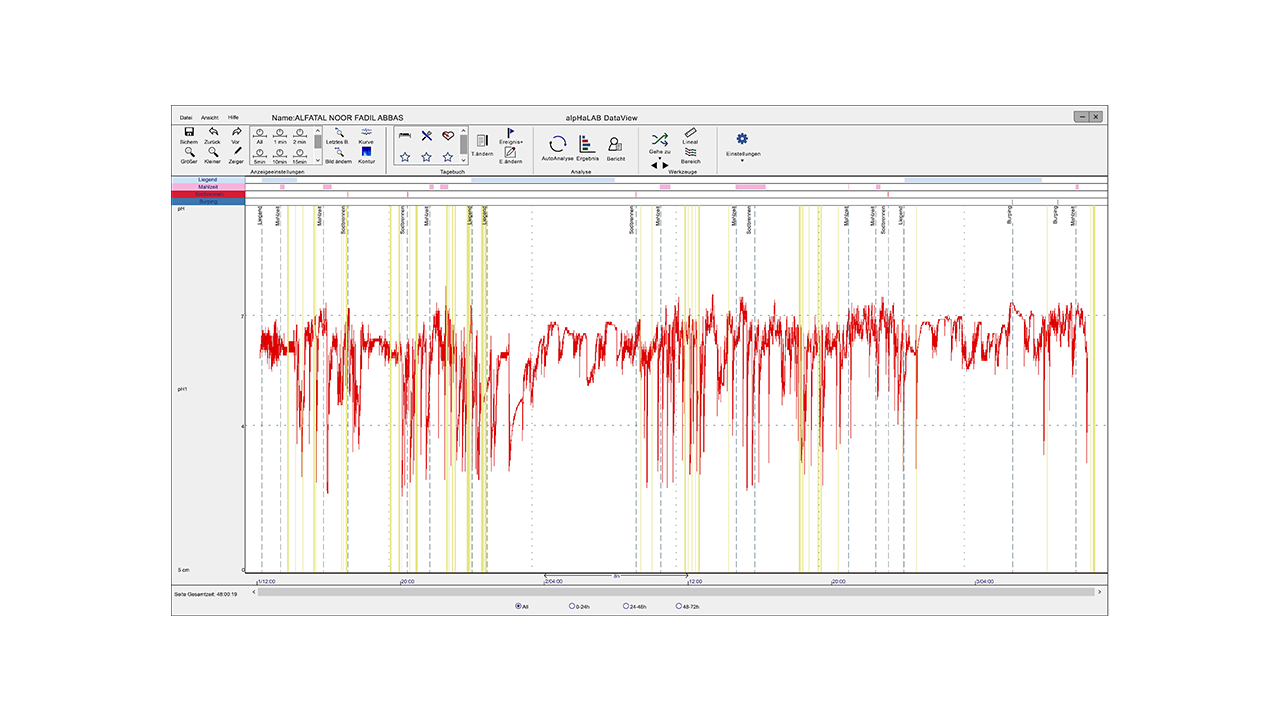Click down arrow of Tagebuch list

(x=464, y=160)
